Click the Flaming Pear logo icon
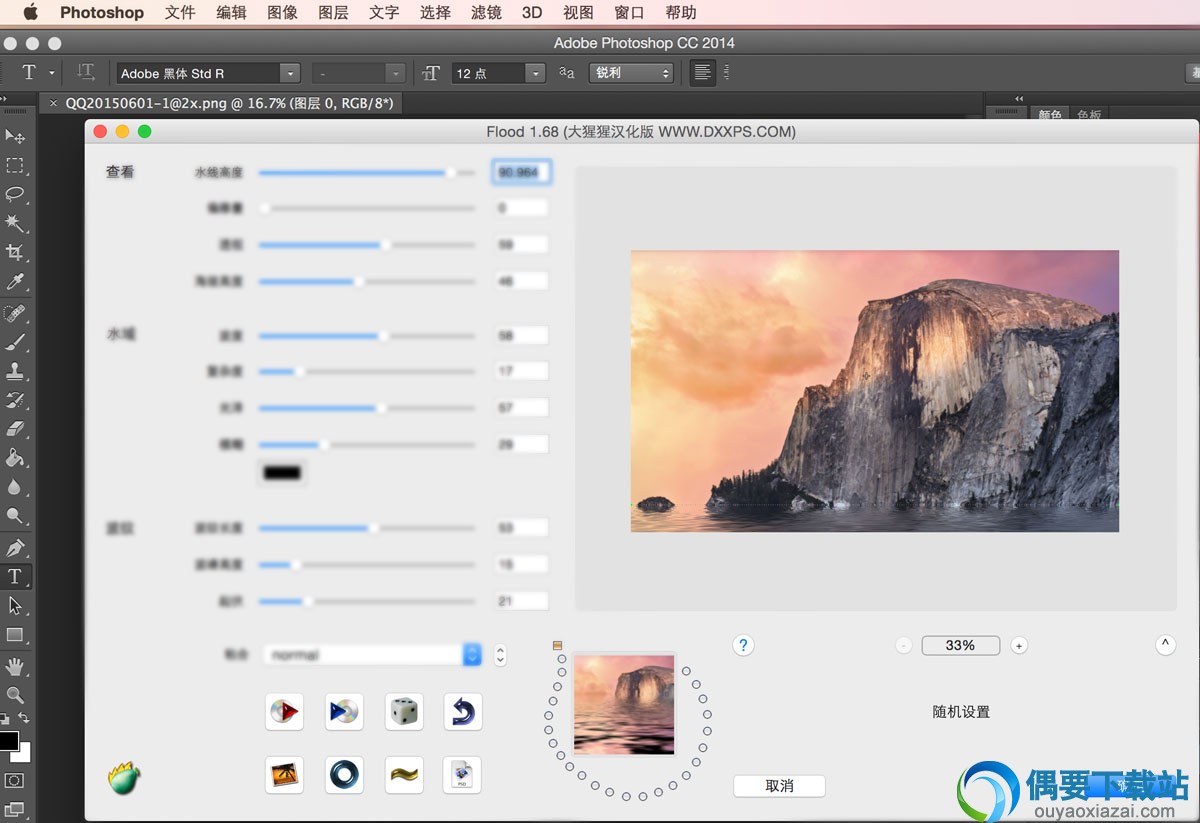This screenshot has width=1200, height=823. (x=124, y=779)
